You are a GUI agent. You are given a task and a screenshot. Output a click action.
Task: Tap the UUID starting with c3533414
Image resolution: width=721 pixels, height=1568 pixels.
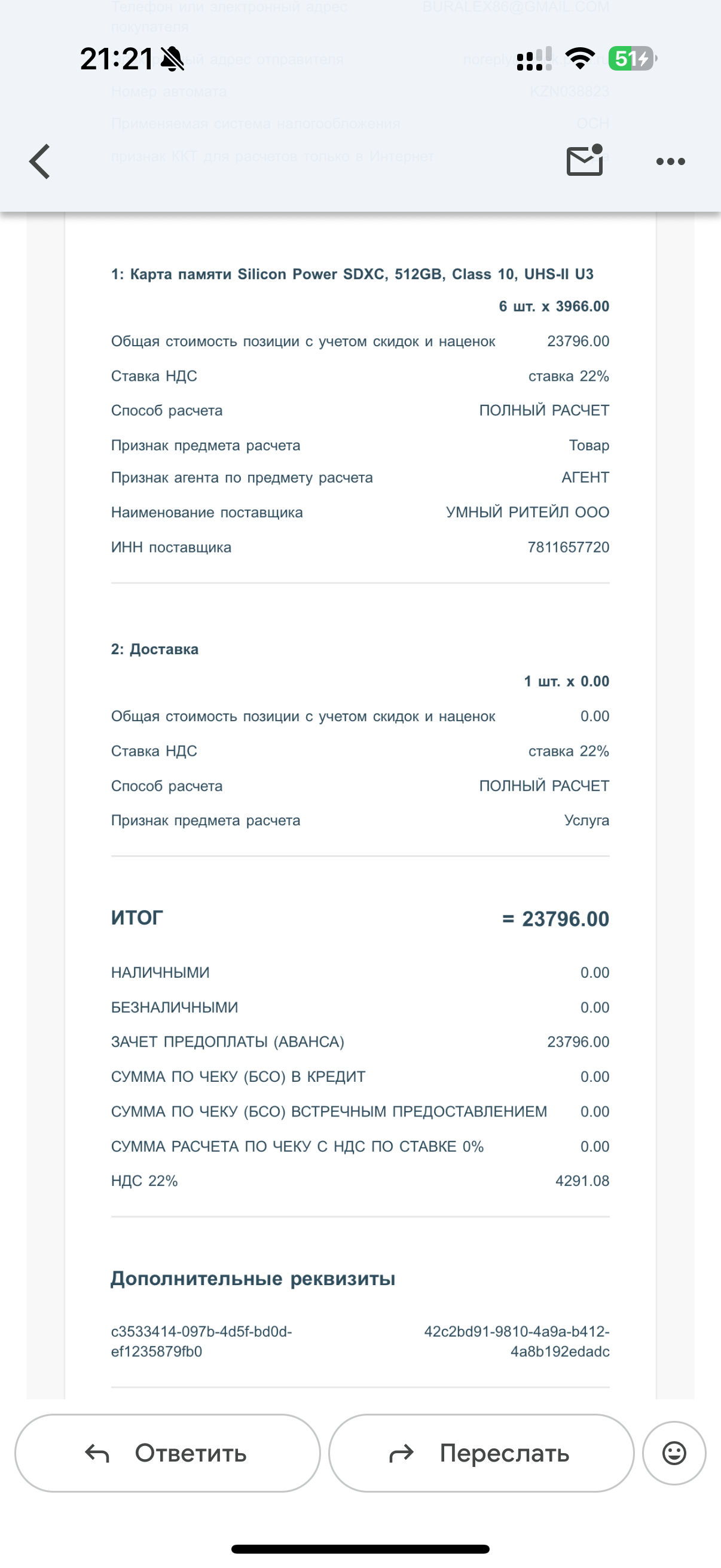(201, 1341)
